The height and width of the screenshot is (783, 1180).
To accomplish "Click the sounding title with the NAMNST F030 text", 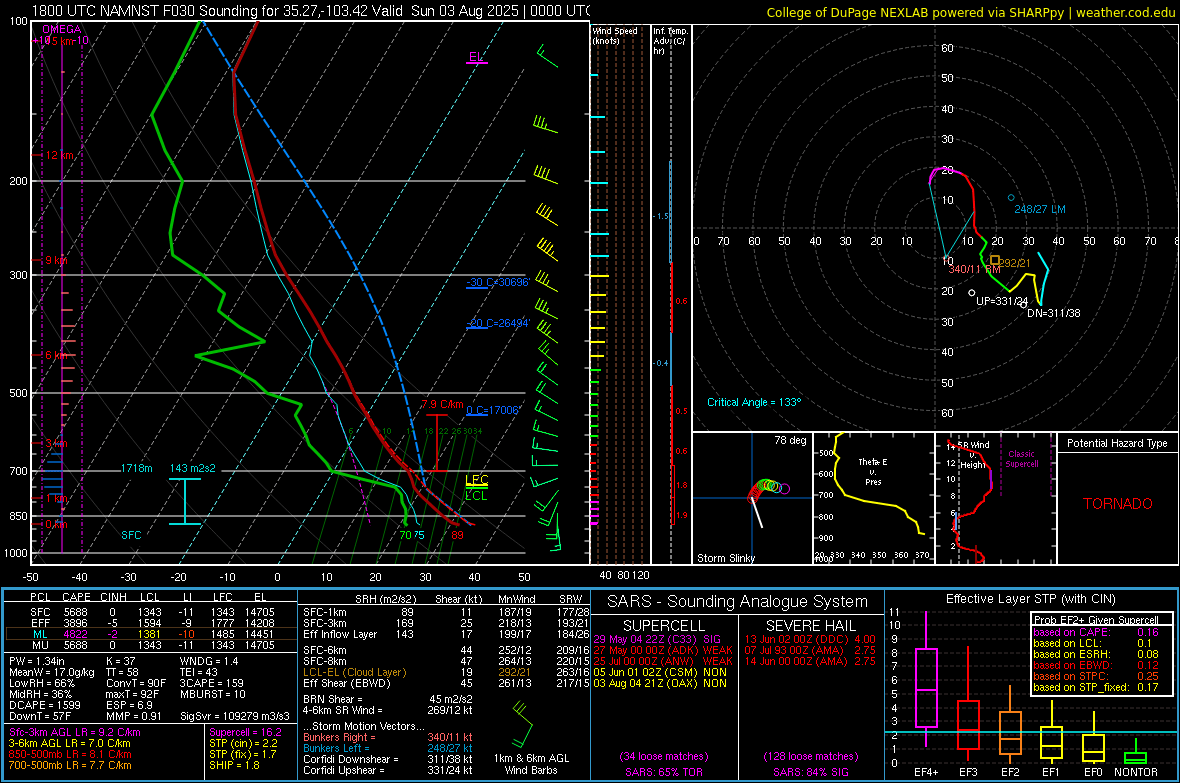I will click(x=311, y=11).
